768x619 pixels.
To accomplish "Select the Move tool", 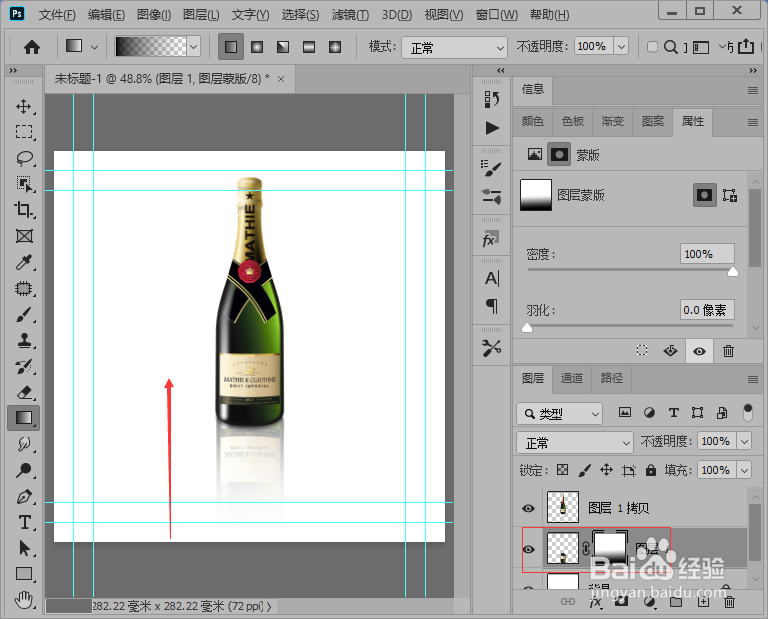I will click(24, 106).
